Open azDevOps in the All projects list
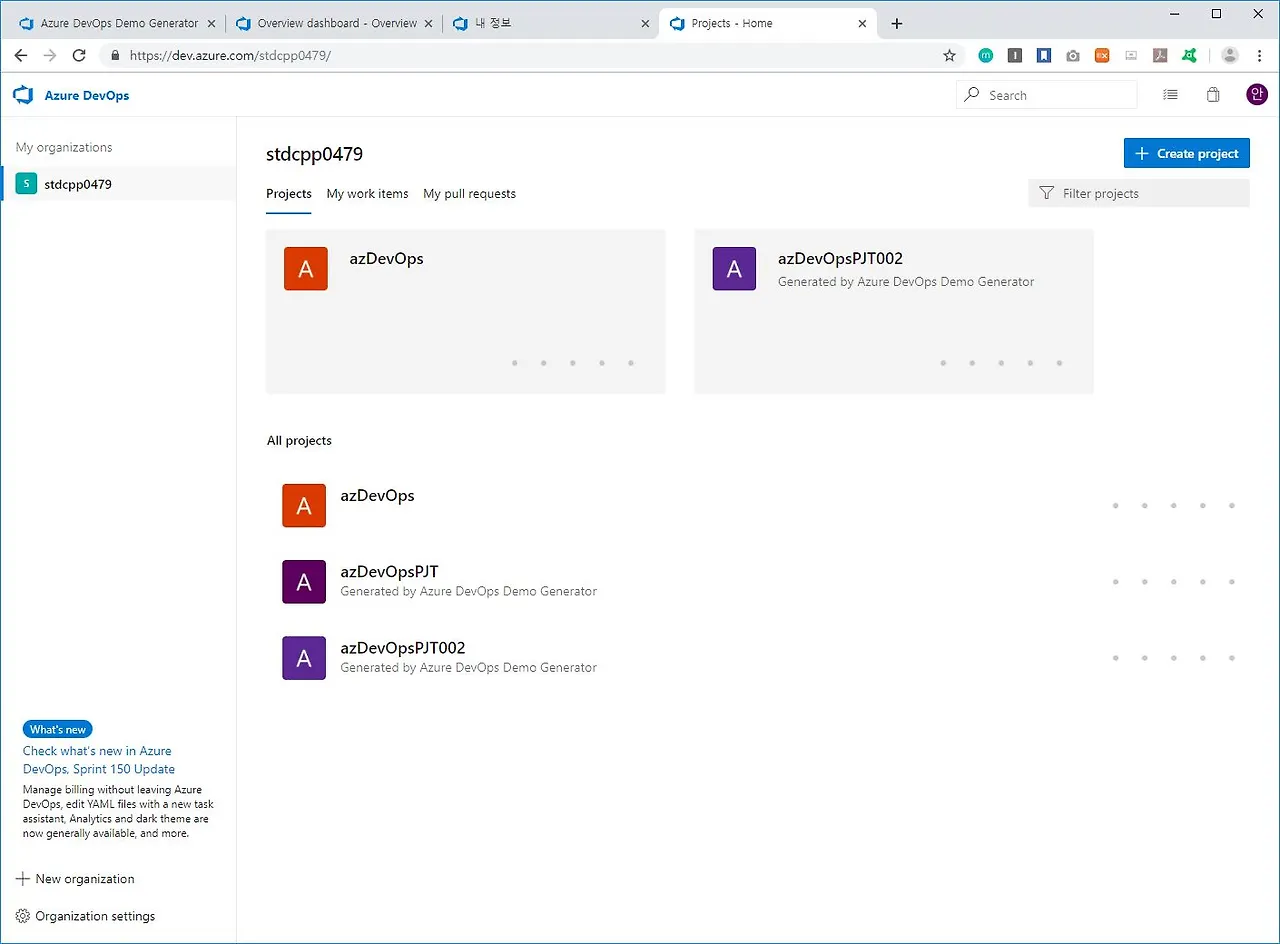Screen dimensions: 1280x944 377,495
